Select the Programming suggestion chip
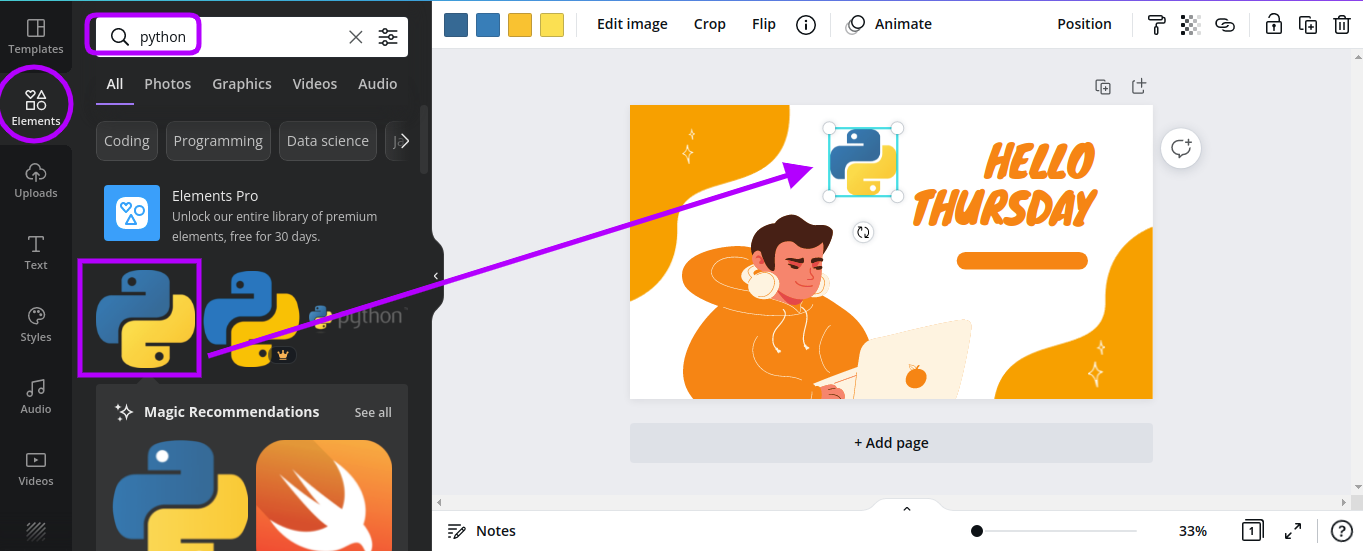This screenshot has width=1363, height=556. click(x=218, y=141)
